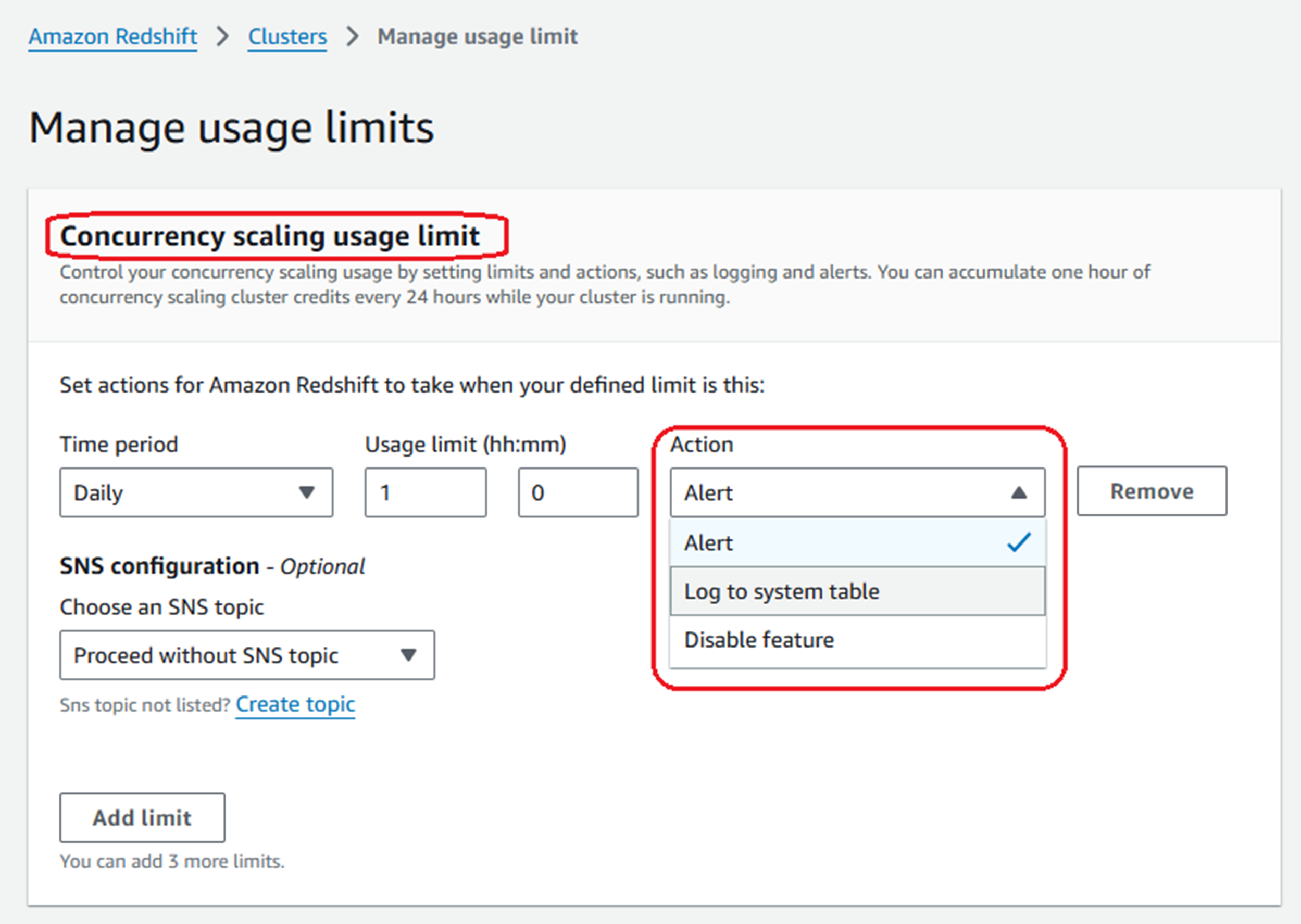Click breadcrumb chevron after Clusters

(x=353, y=36)
